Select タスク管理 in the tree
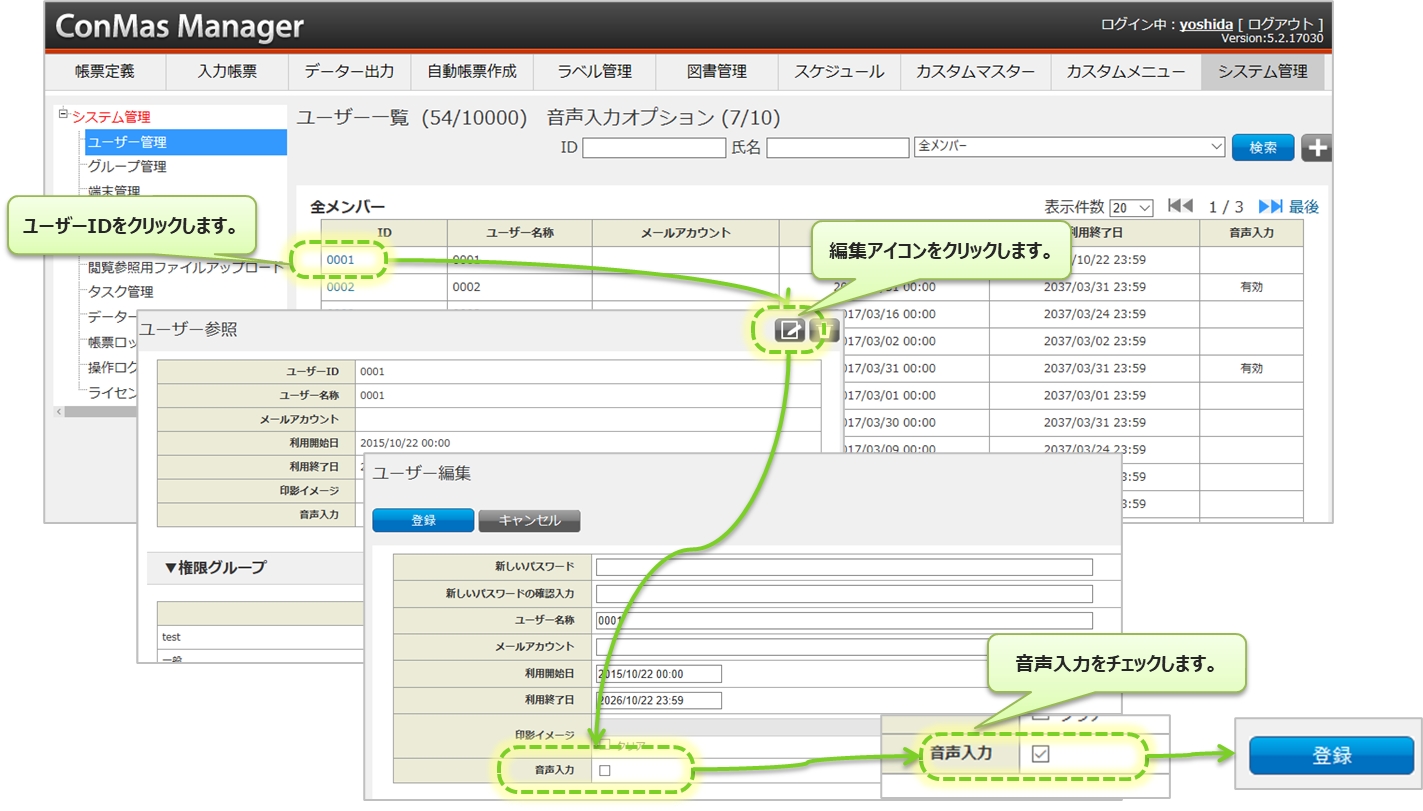Image resolution: width=1423 pixels, height=811 pixels. [x=121, y=292]
